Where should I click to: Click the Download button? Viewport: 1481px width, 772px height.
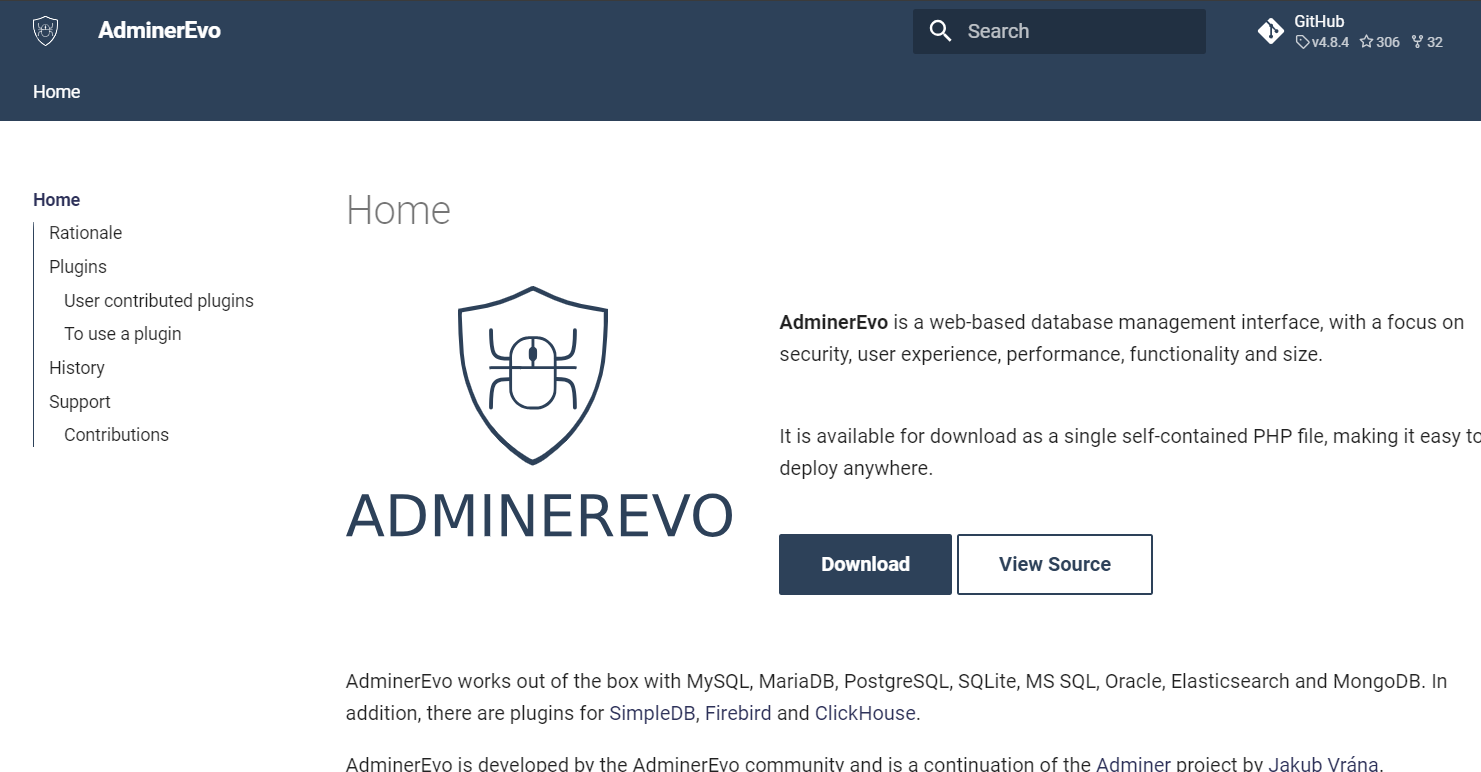pos(865,564)
